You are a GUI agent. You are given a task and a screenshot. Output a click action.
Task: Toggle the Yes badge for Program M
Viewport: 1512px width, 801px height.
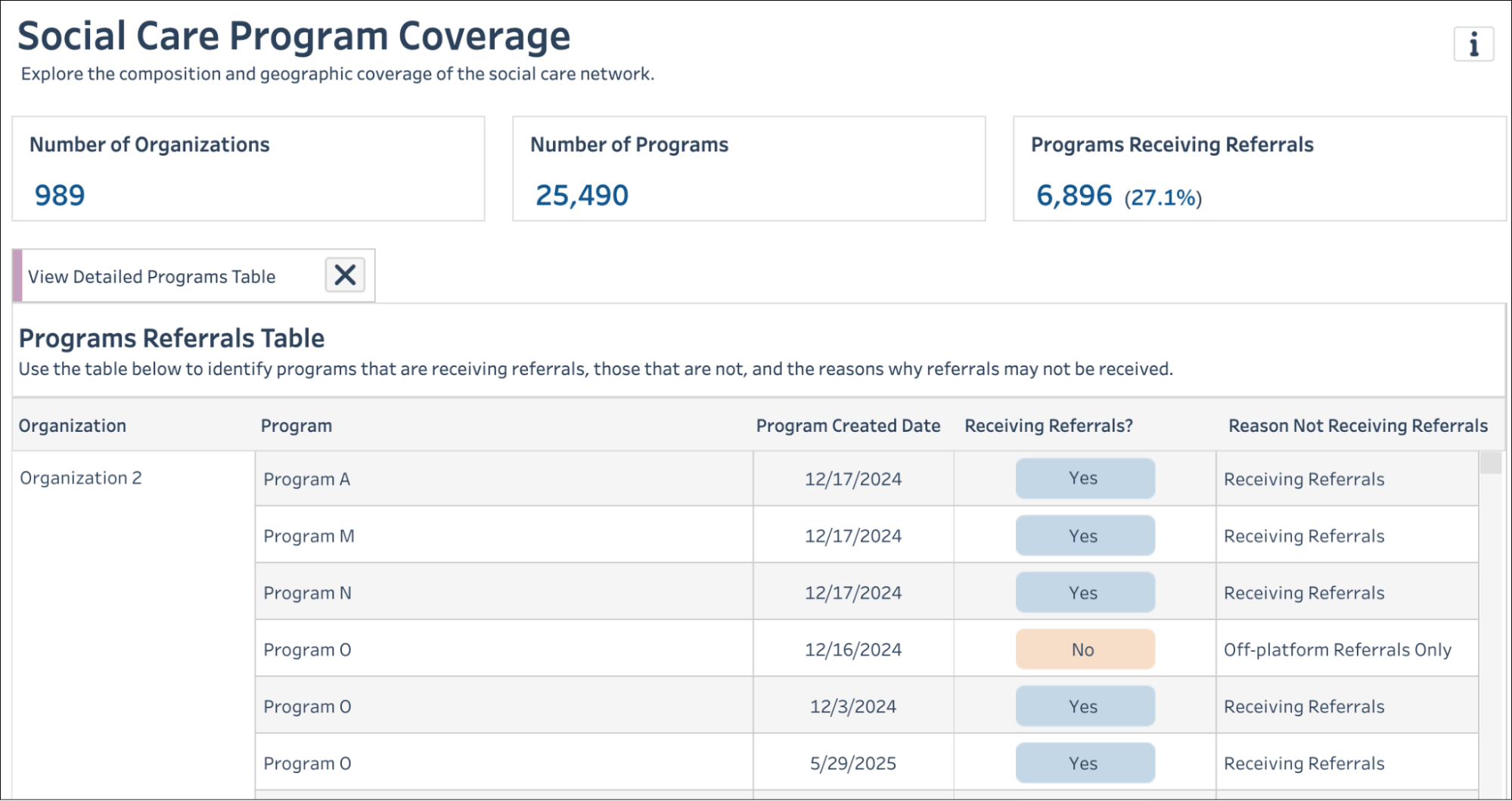pyautogui.click(x=1085, y=535)
